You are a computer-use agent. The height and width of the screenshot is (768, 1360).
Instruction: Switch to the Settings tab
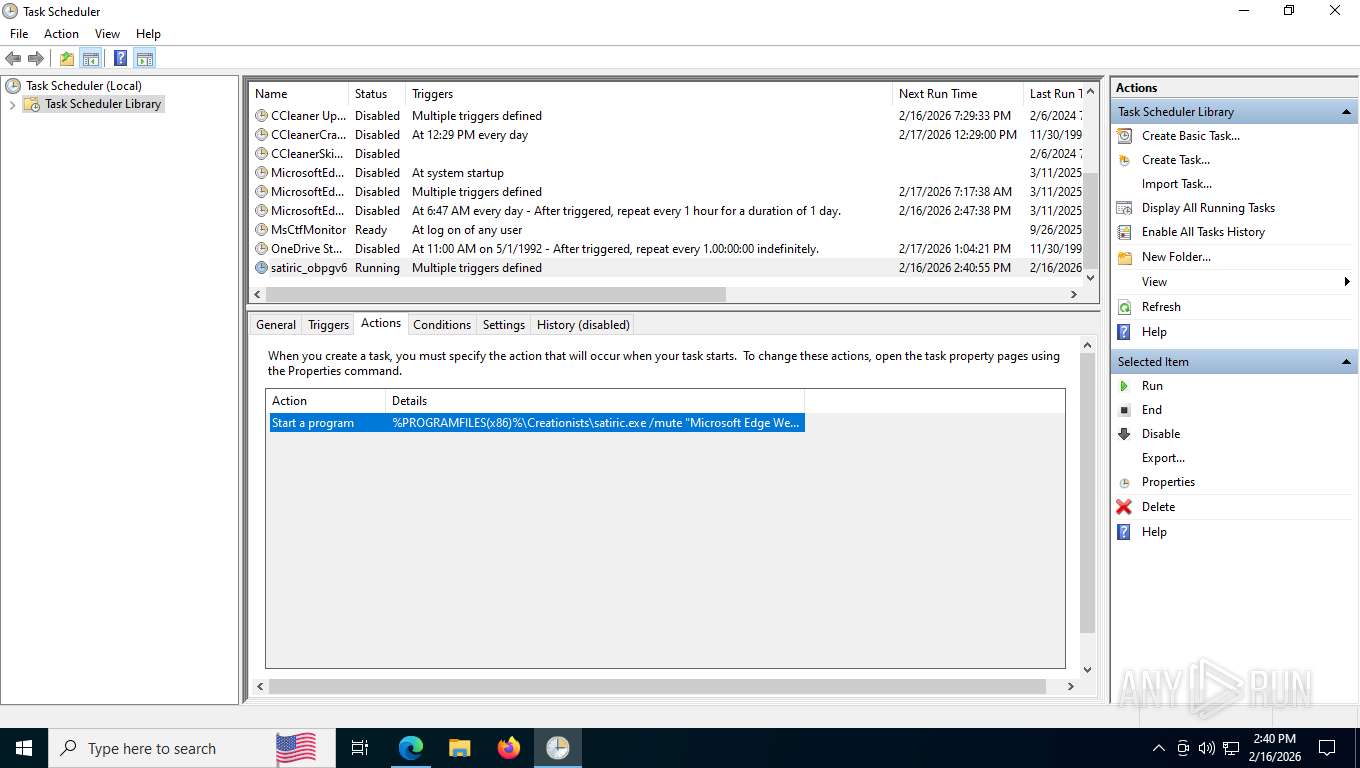[503, 325]
